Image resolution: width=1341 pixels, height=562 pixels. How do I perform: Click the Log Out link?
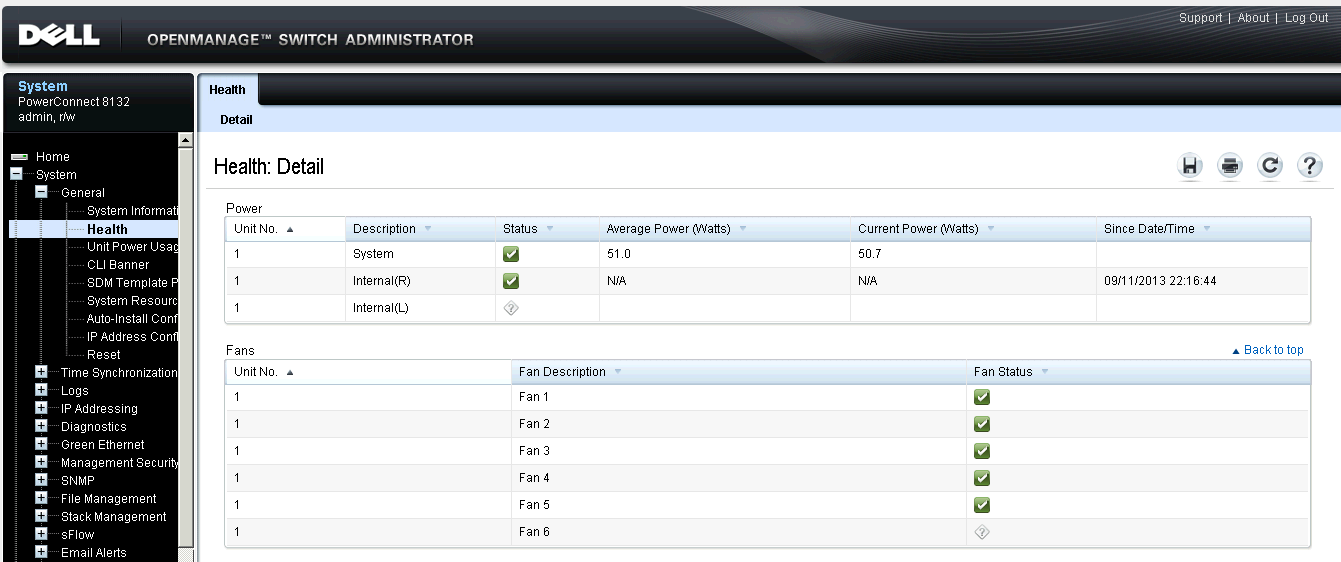click(x=1306, y=18)
